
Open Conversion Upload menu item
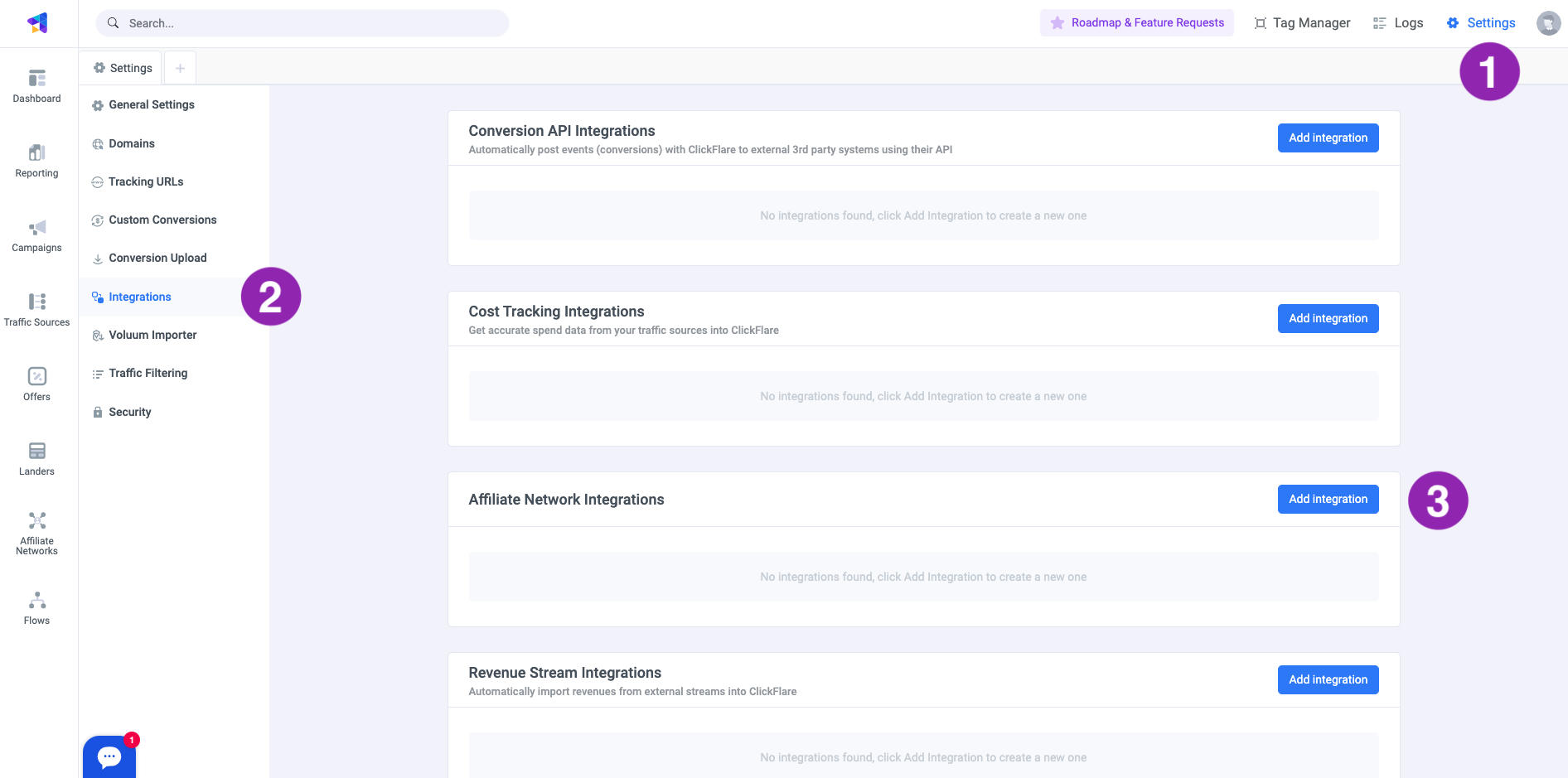175,259
